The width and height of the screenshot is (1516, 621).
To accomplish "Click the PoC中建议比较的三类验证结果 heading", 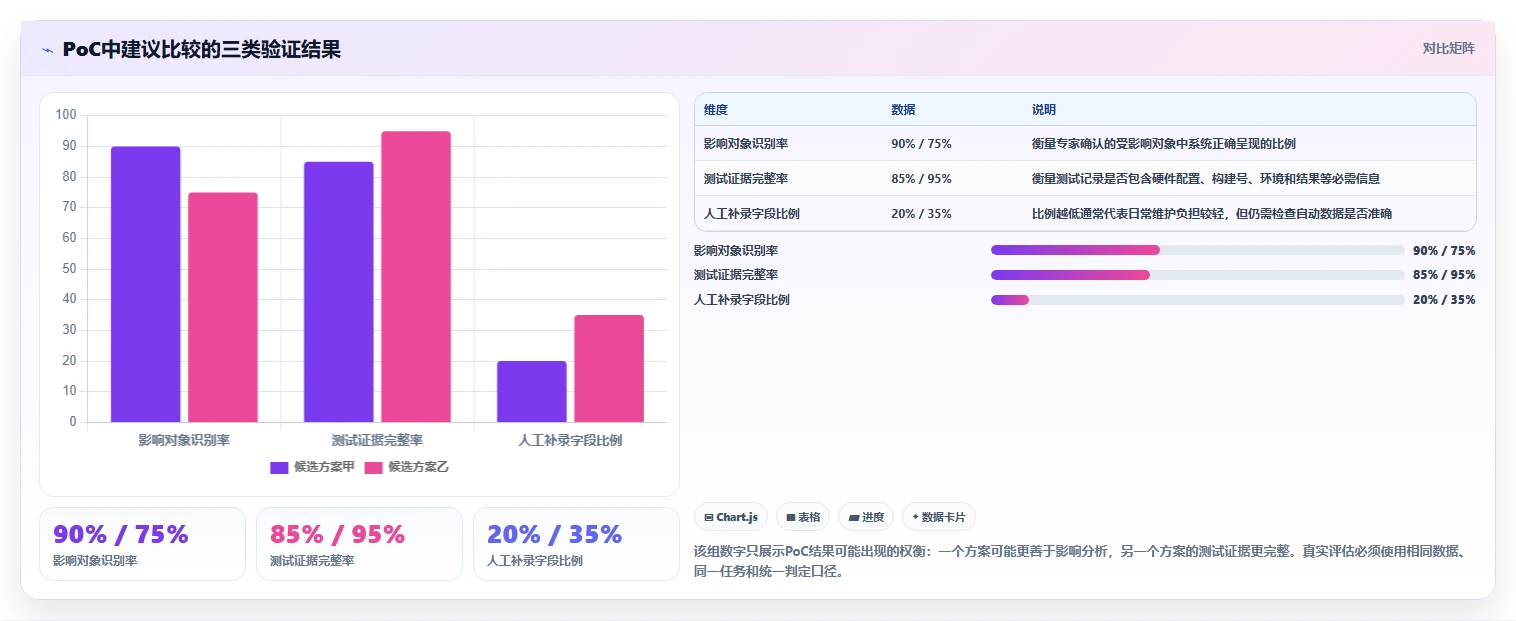I will click(201, 49).
